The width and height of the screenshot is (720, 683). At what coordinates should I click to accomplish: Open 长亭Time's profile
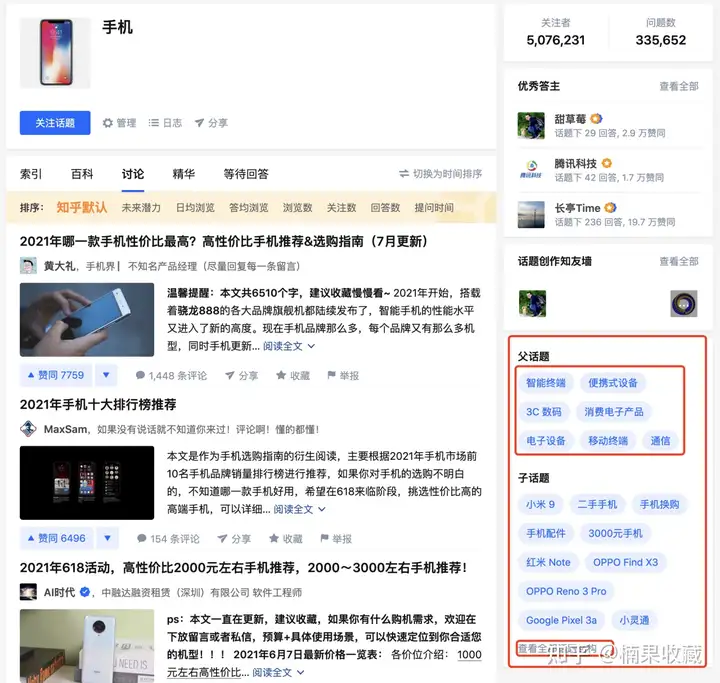[577, 208]
